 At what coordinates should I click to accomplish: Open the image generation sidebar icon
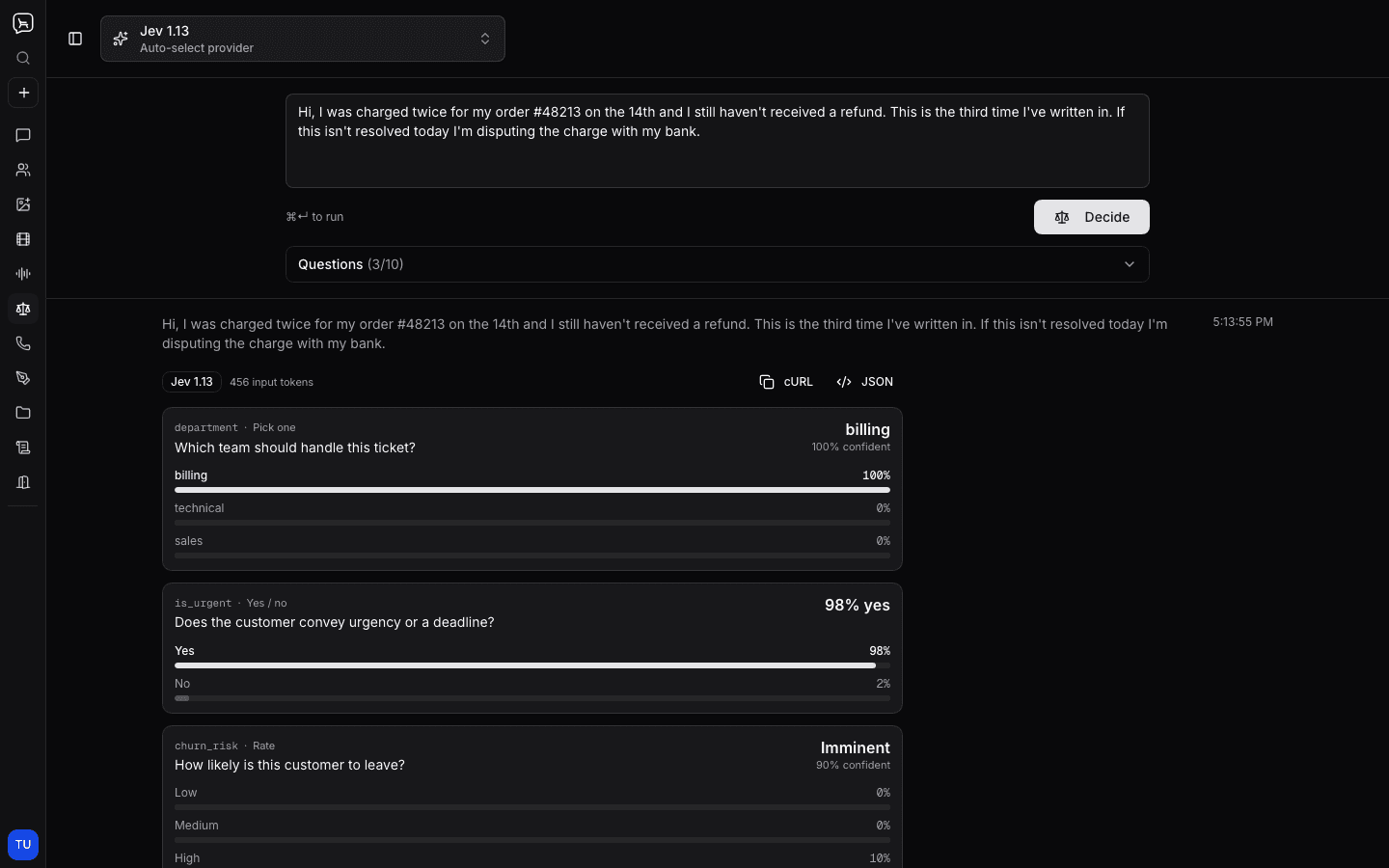tap(23, 204)
